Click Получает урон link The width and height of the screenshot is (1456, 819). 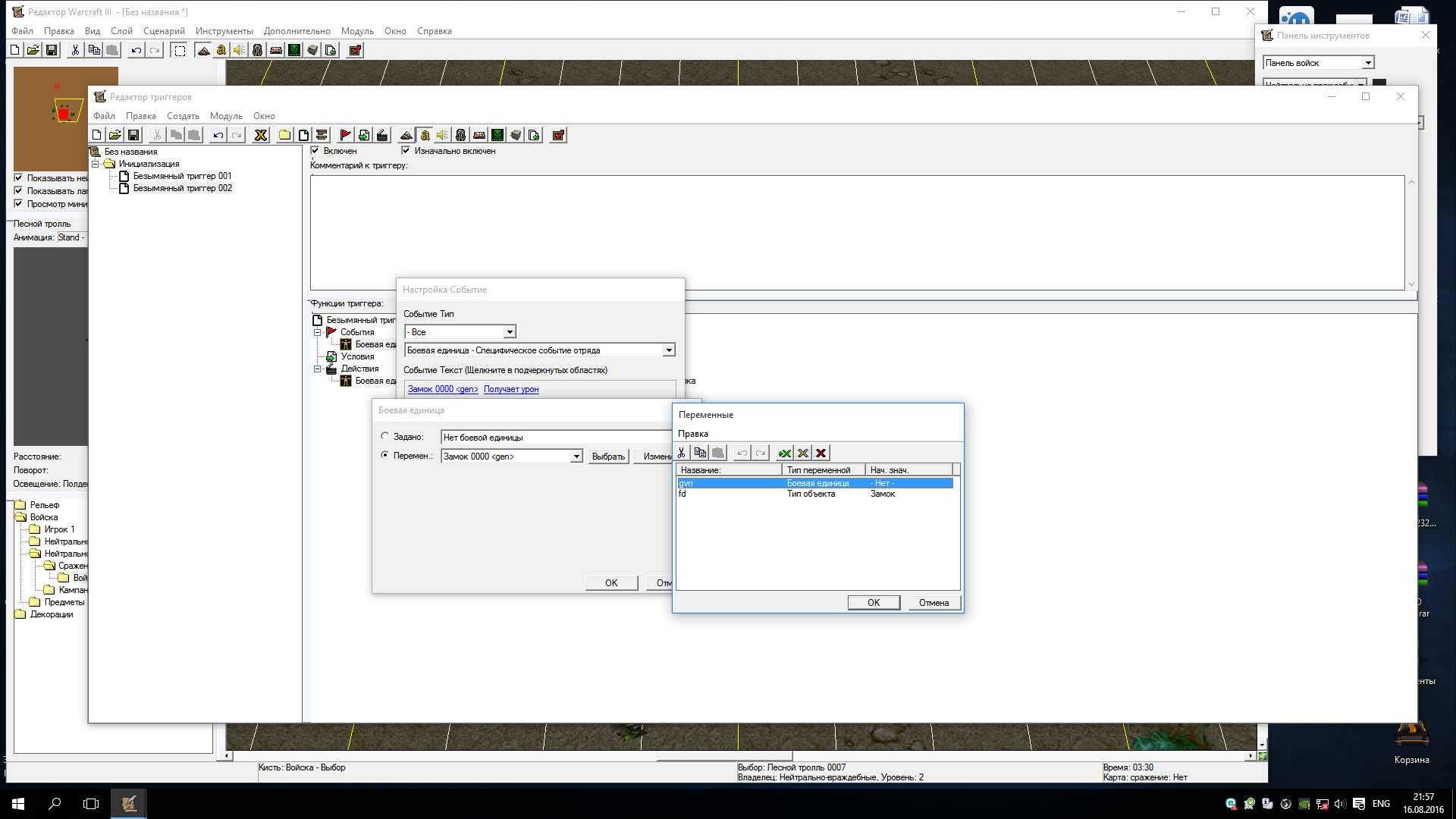tap(511, 389)
